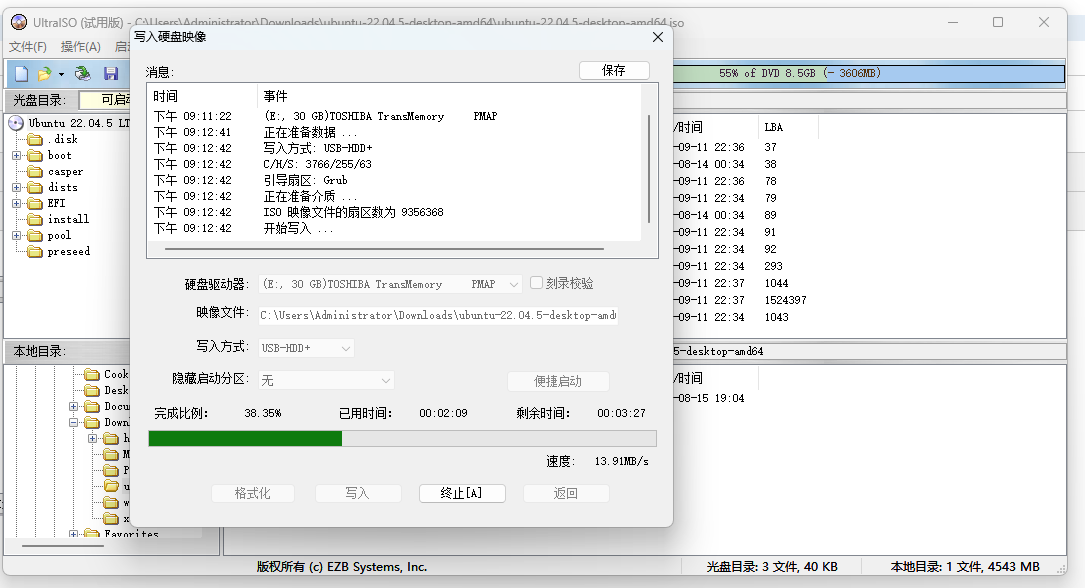Viewport: 1085px width, 588px height.
Task: Select the boot folder icon
Action: point(35,156)
